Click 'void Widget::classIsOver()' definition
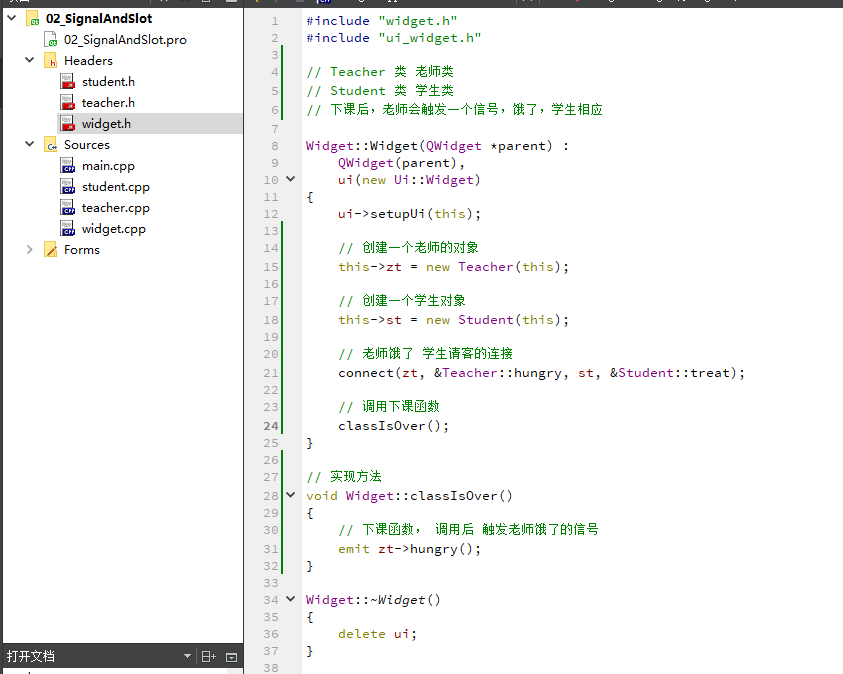 point(409,496)
